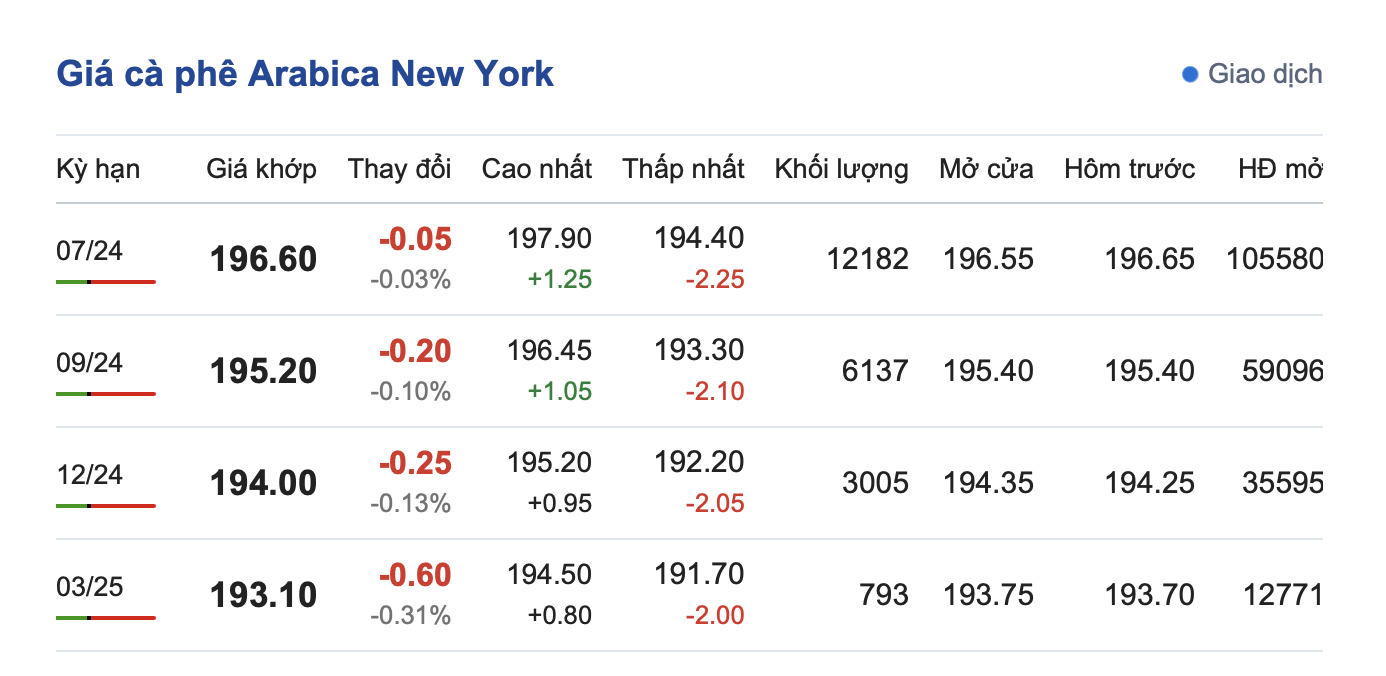This screenshot has height=676, width=1386.
Task: Click the Thấp nhất column header
Action: 683,169
